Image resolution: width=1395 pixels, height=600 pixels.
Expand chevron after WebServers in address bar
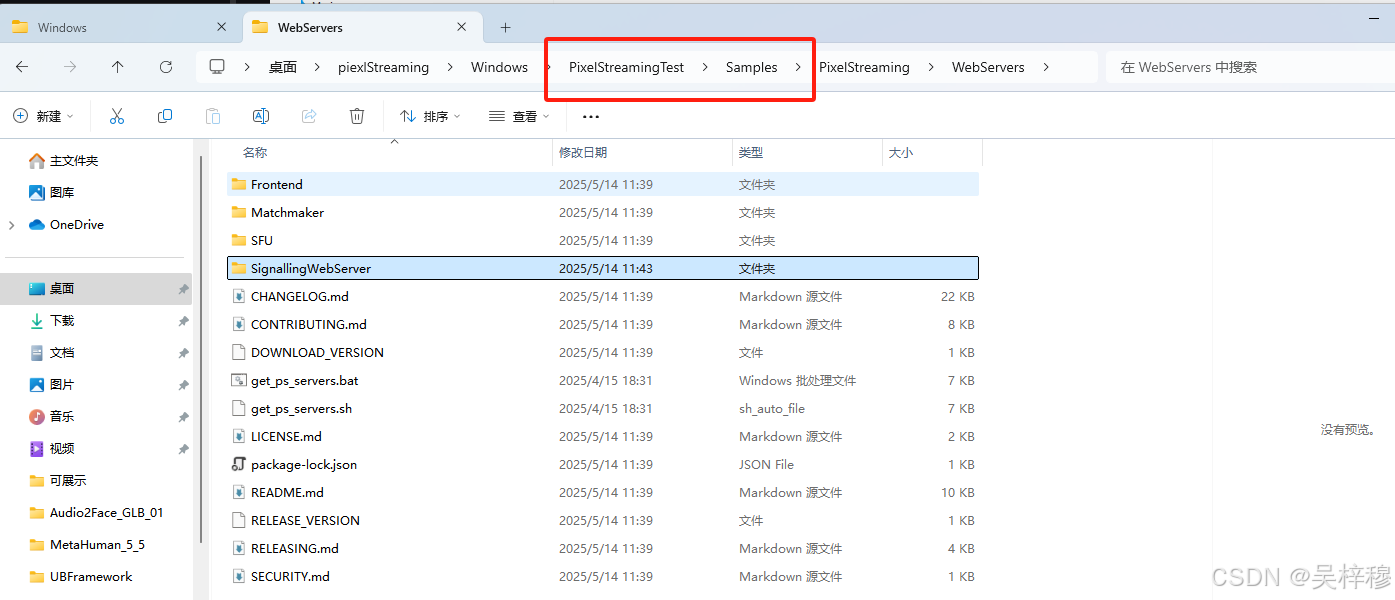point(1046,67)
